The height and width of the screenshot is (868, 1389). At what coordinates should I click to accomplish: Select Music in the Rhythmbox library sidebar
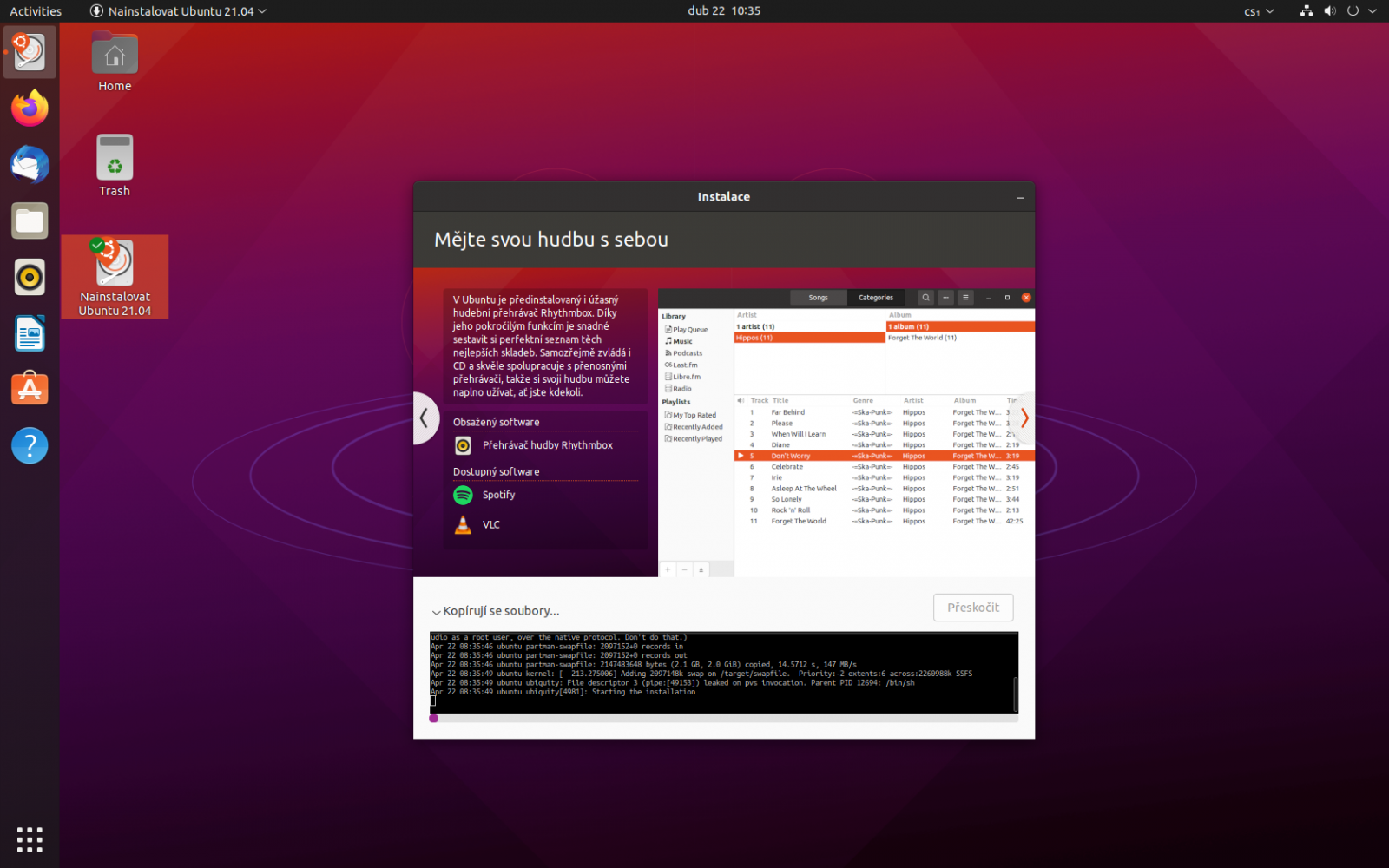click(683, 341)
